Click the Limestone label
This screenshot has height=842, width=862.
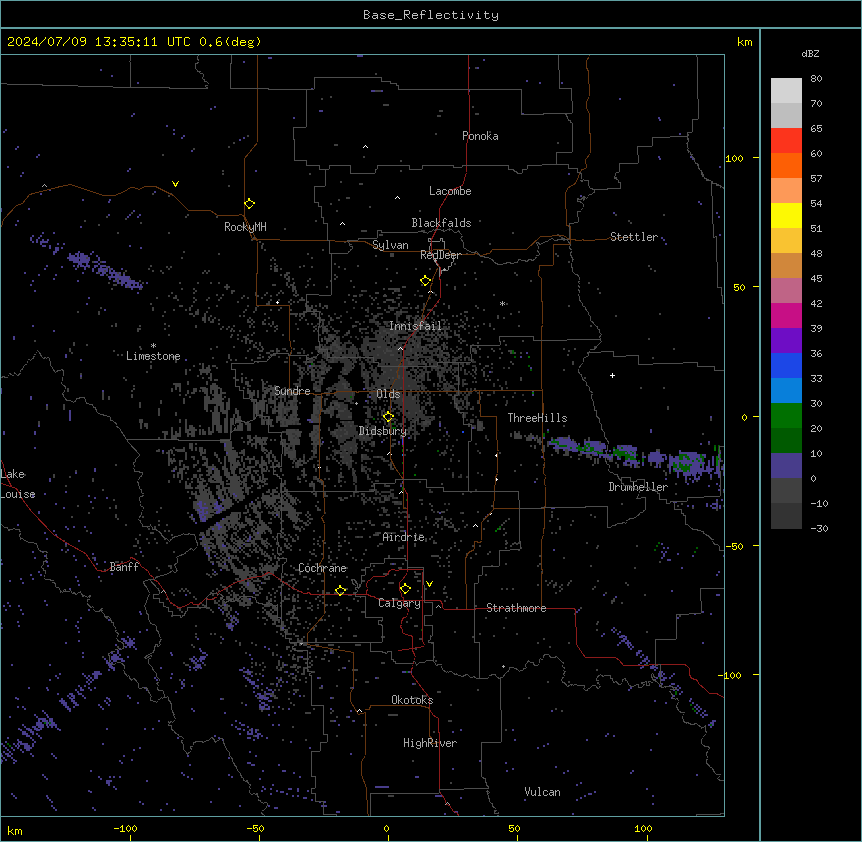[x=153, y=356]
